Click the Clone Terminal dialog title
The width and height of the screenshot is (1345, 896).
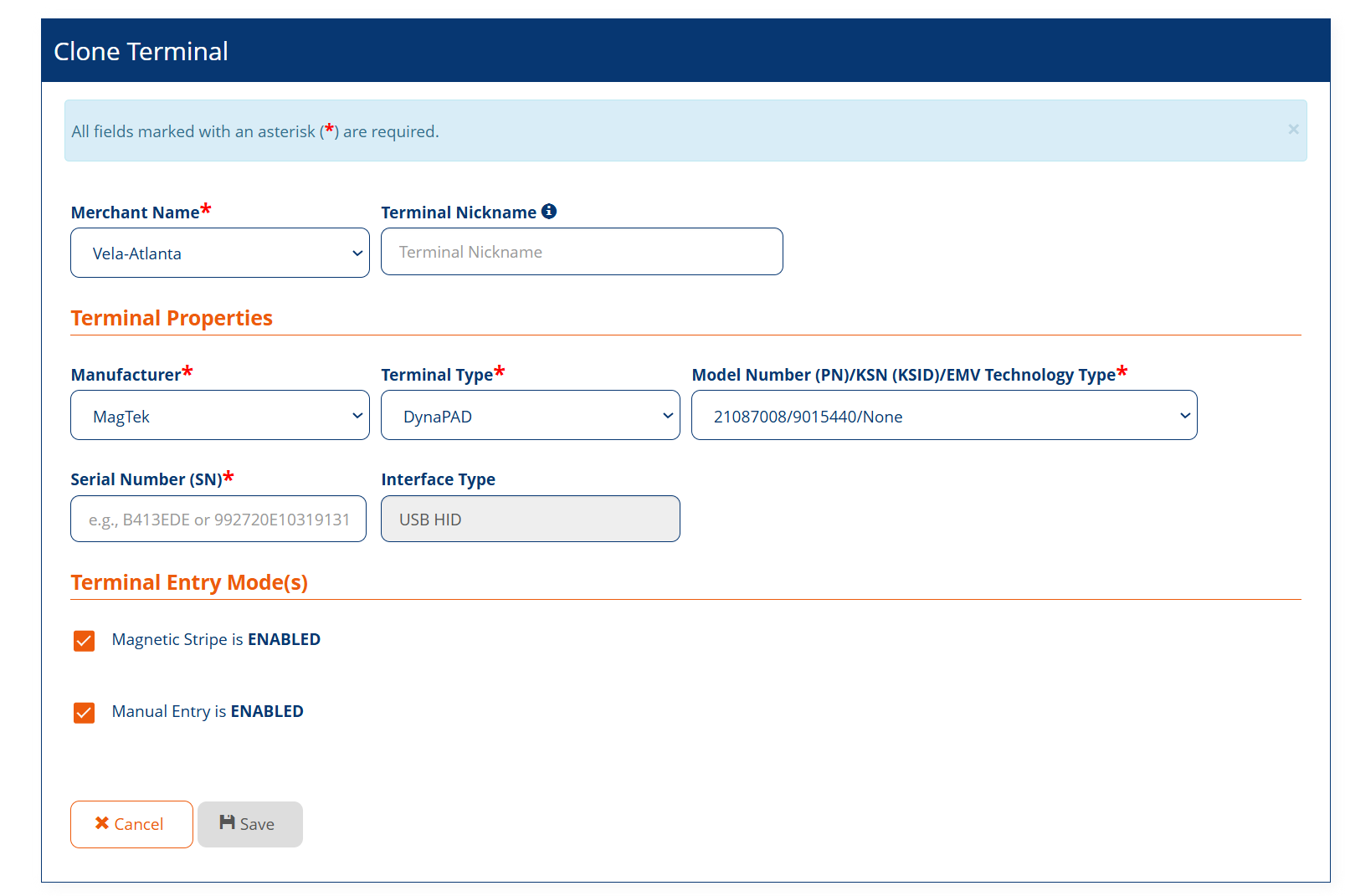pos(141,52)
